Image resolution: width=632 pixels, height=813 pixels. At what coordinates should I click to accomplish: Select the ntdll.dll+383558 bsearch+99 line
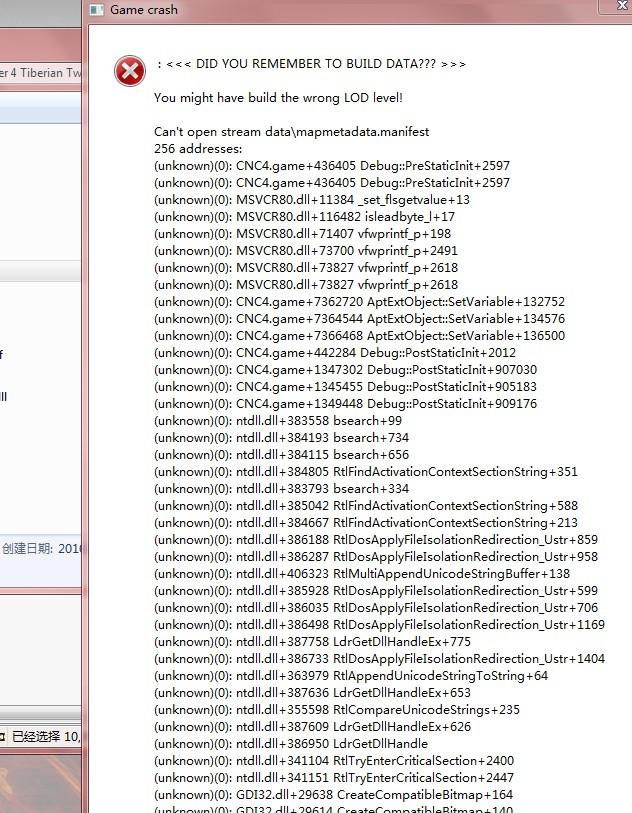tap(278, 421)
